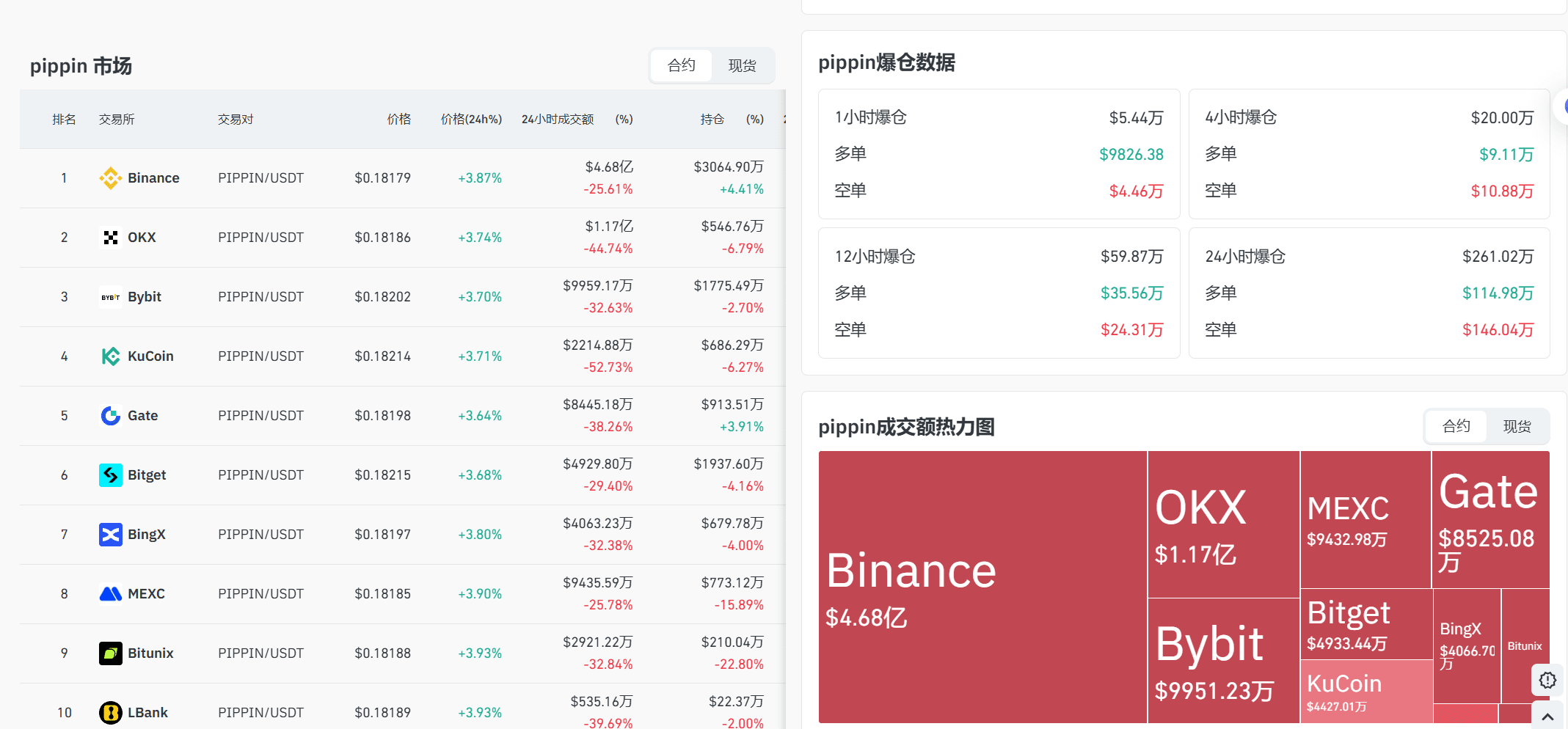Viewport: 1568px width, 729px height.
Task: Click the +3.80% change in BingX row
Action: point(480,535)
